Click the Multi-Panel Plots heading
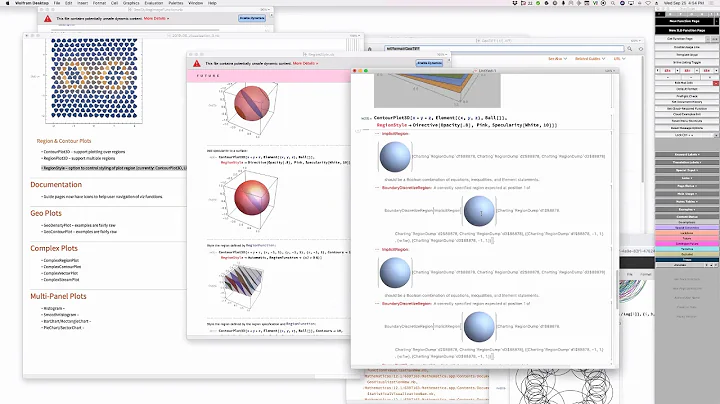The image size is (720, 404). coord(58,296)
